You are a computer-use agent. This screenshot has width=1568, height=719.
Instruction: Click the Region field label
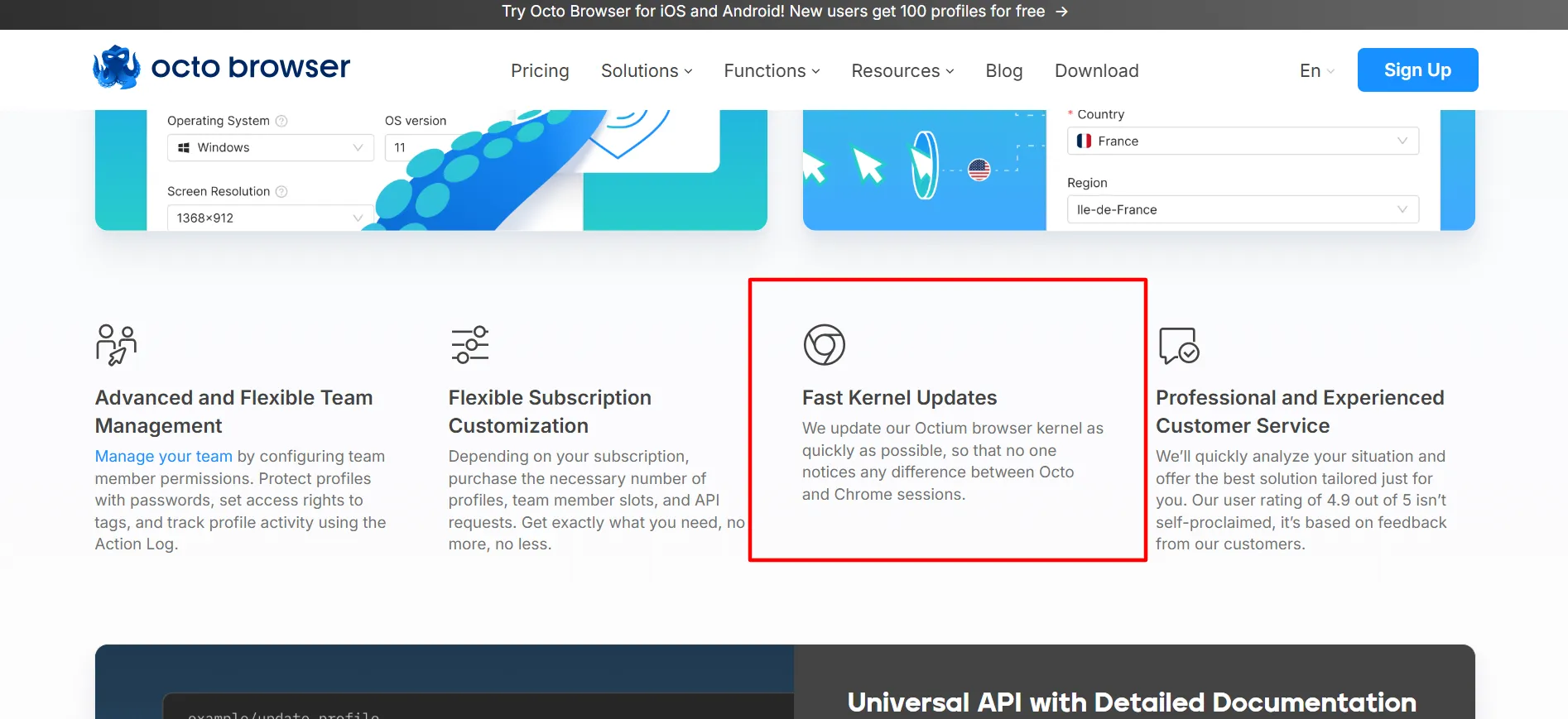[x=1087, y=183]
